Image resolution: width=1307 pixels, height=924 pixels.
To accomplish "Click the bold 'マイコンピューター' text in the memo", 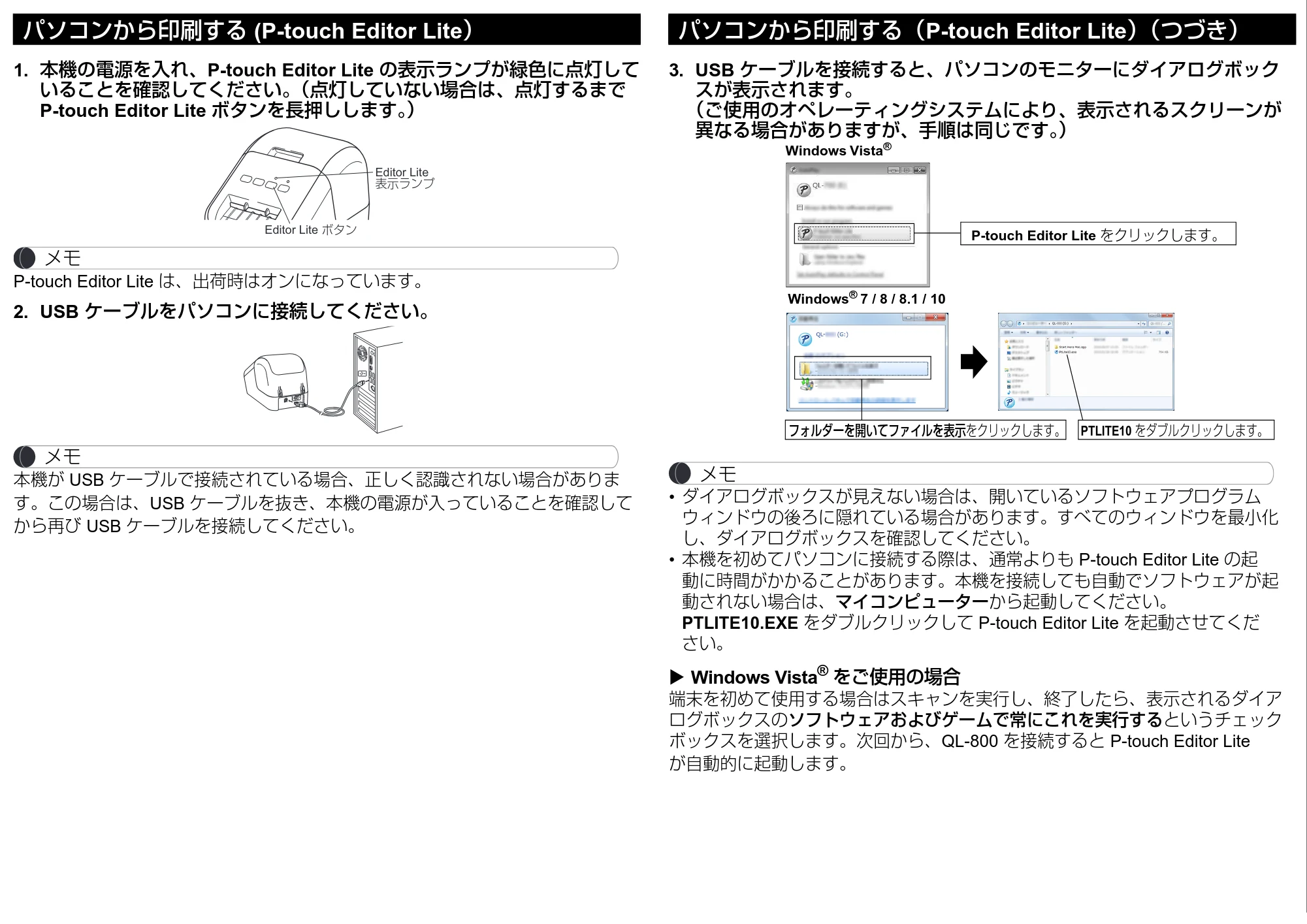I will pos(912,601).
